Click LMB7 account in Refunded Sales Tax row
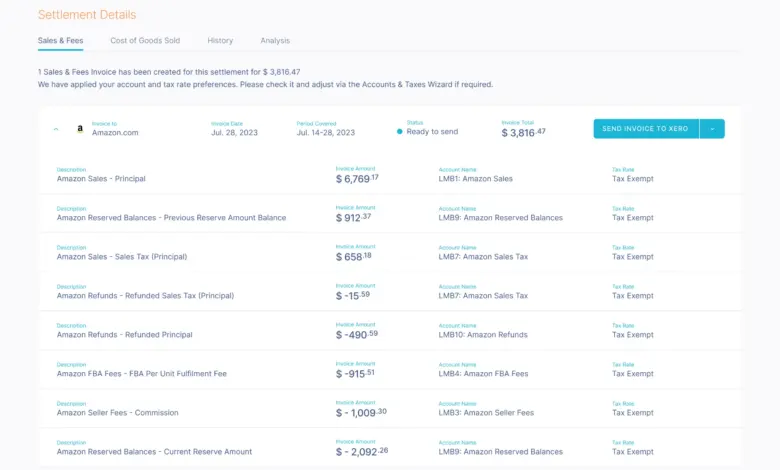Image resolution: width=780 pixels, height=470 pixels. tap(483, 296)
